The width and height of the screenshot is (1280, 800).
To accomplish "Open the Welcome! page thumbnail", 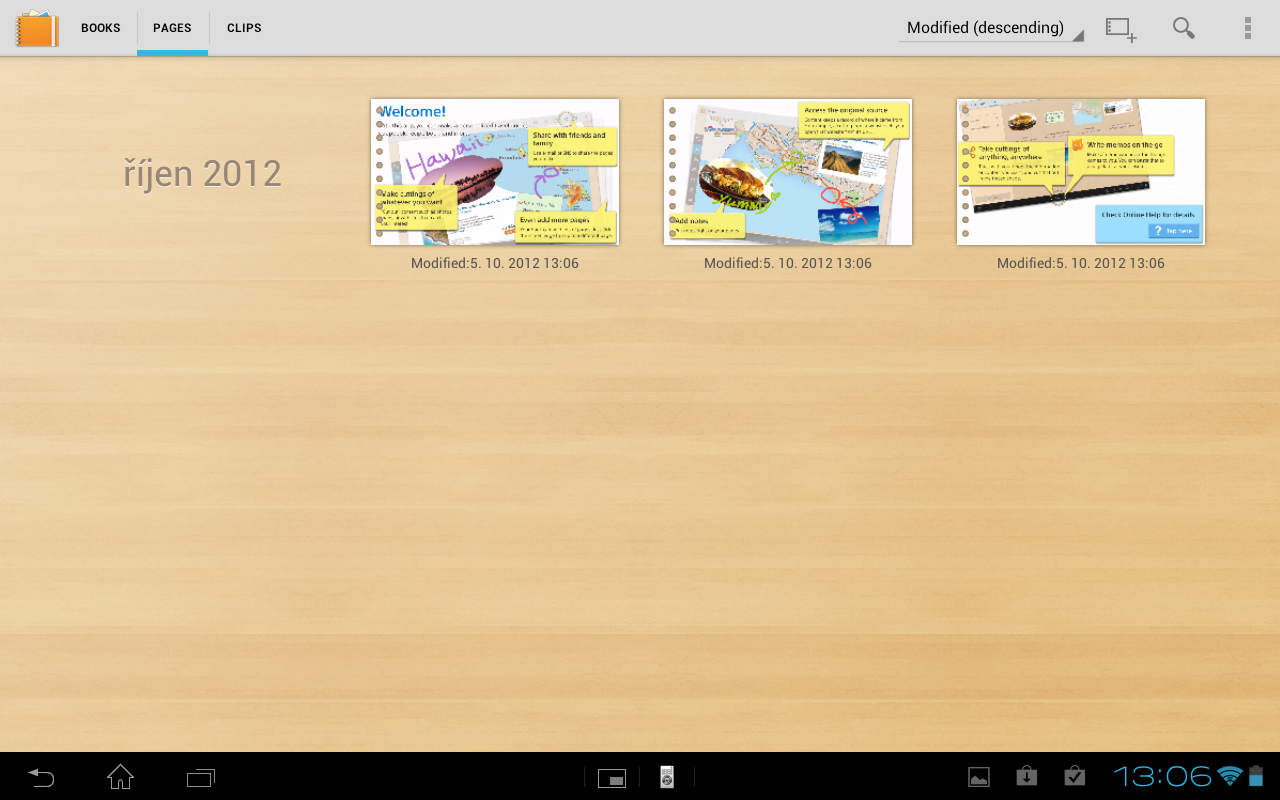I will coord(495,171).
